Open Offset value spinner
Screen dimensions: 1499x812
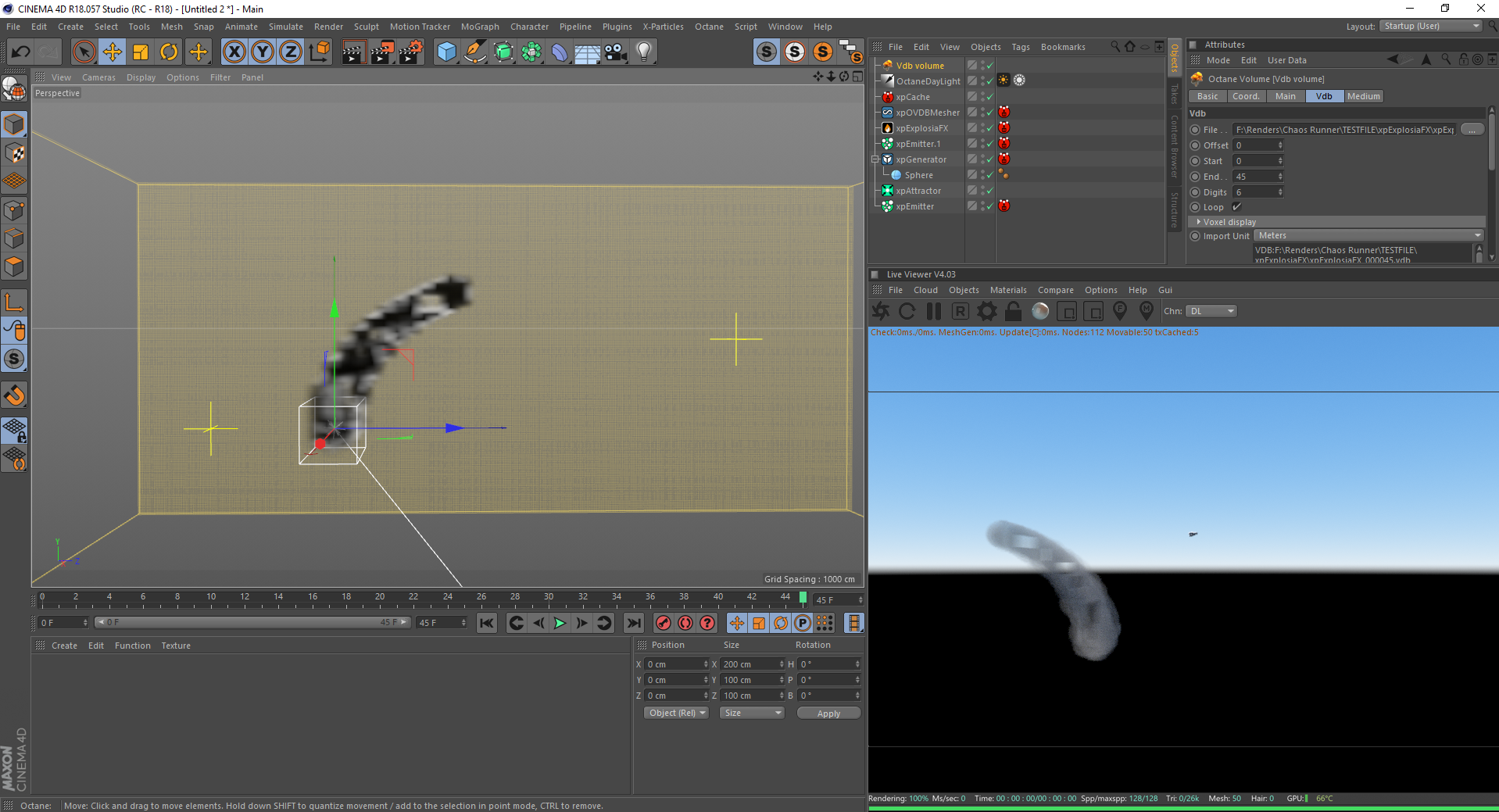[1280, 145]
